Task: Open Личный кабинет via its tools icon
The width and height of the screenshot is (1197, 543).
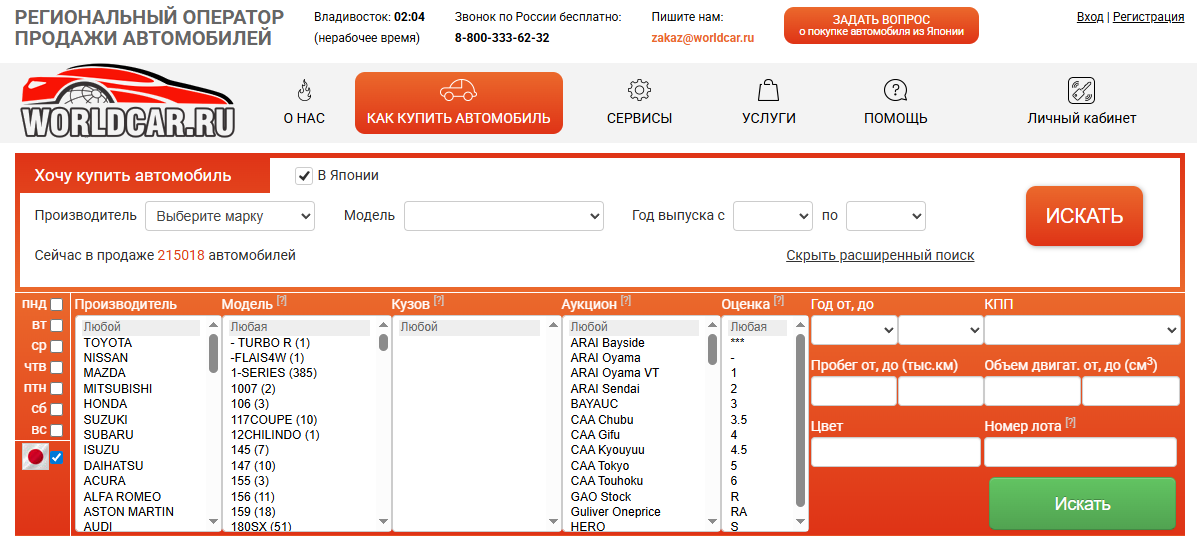Action: tap(1081, 90)
